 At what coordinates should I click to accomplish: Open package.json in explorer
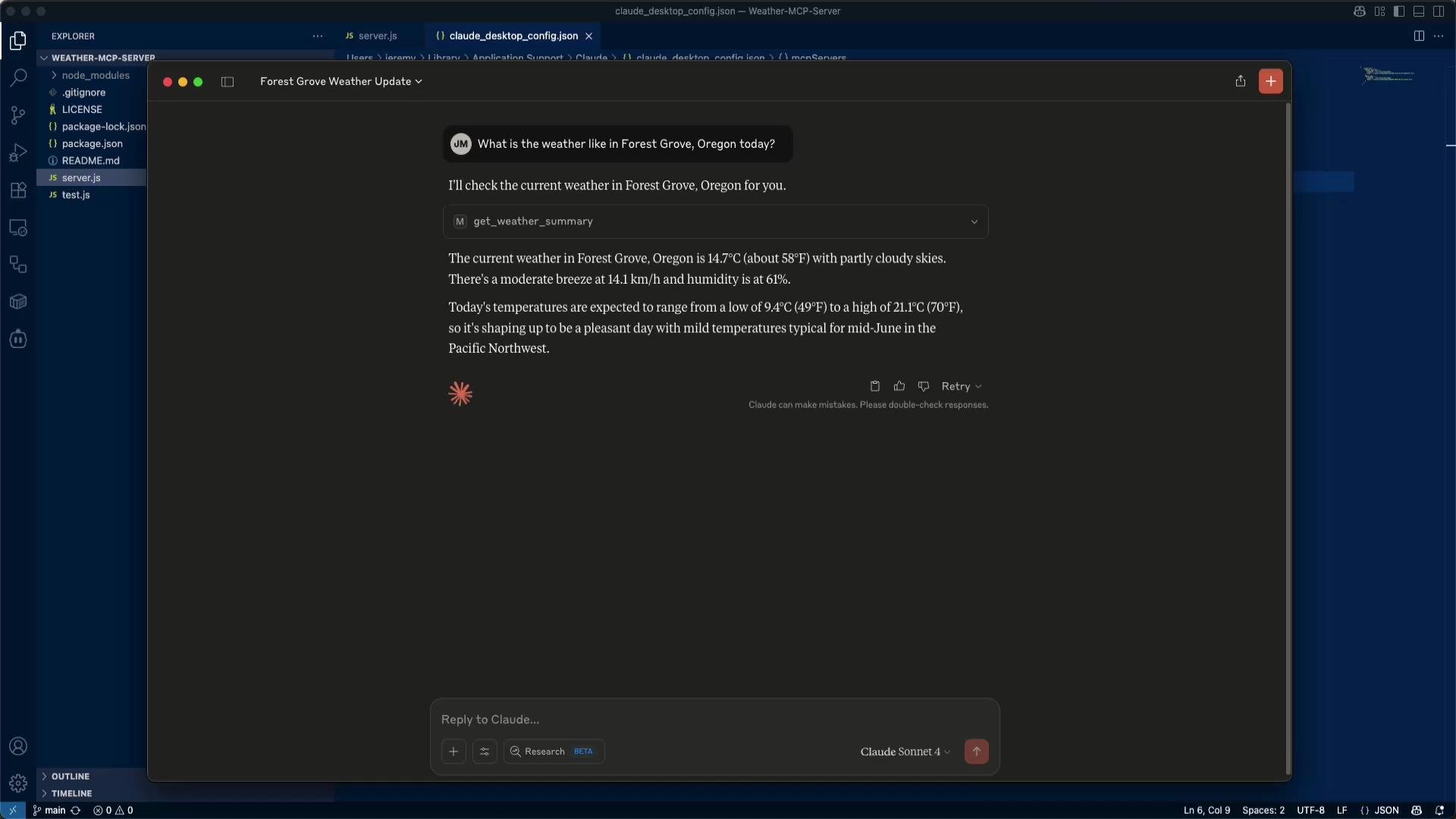click(x=91, y=143)
